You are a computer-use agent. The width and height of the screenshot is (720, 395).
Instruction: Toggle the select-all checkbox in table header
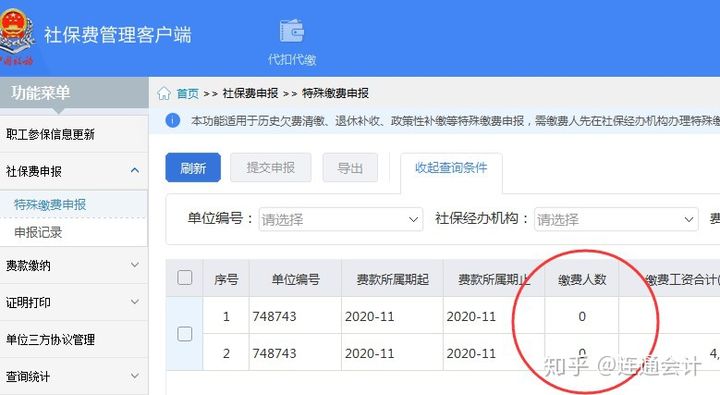(x=185, y=278)
